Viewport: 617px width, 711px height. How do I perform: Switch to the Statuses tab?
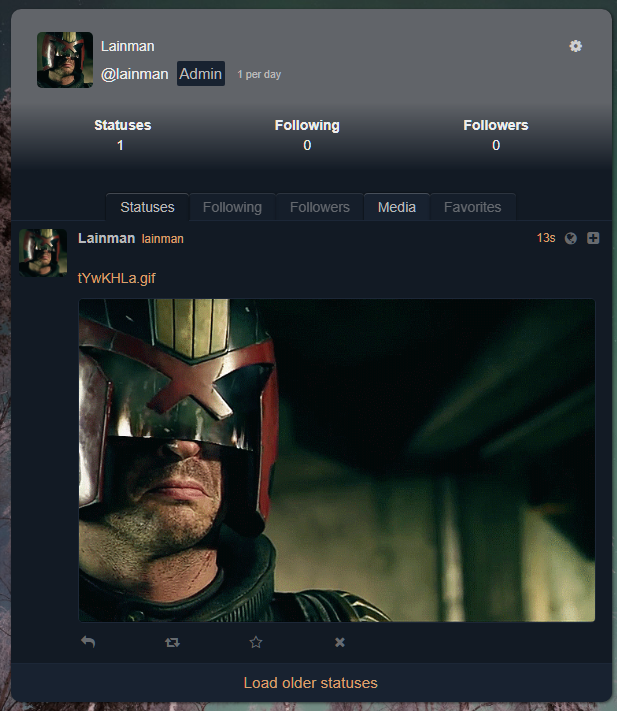coord(147,207)
